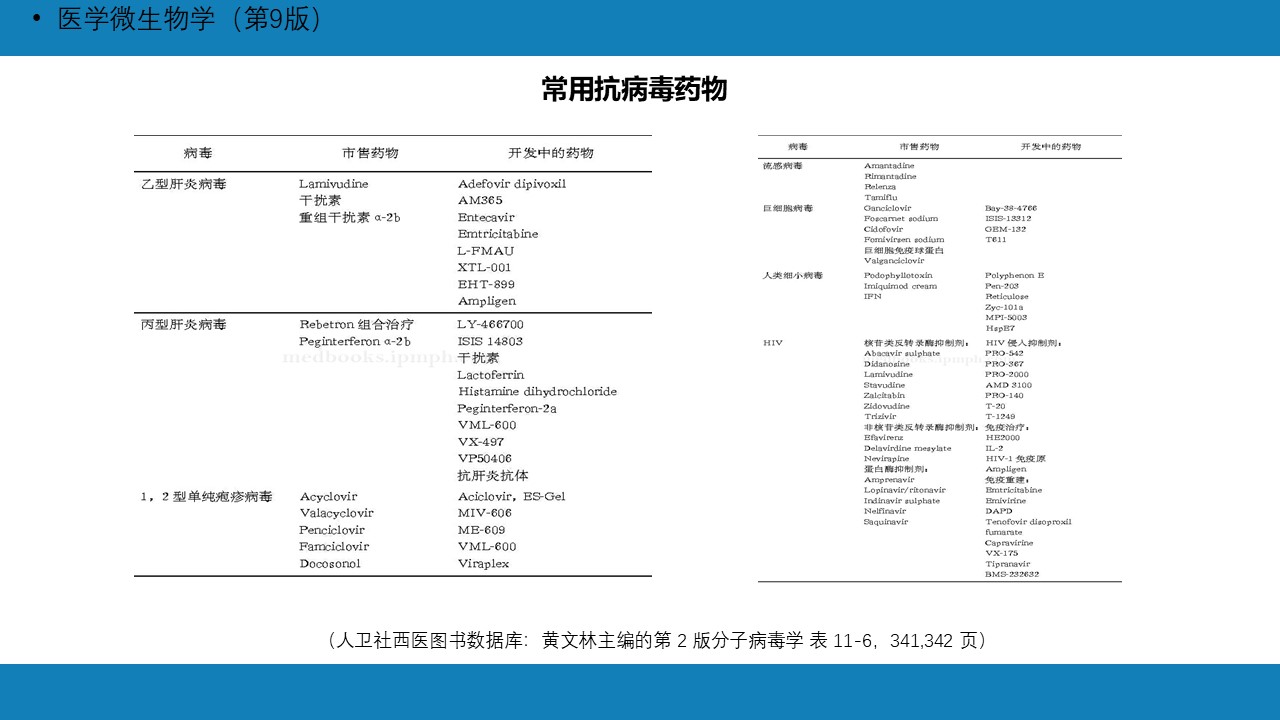This screenshot has width=1280, height=720.
Task: Click the '抗肝炎抗体' entry
Action: coord(493,476)
